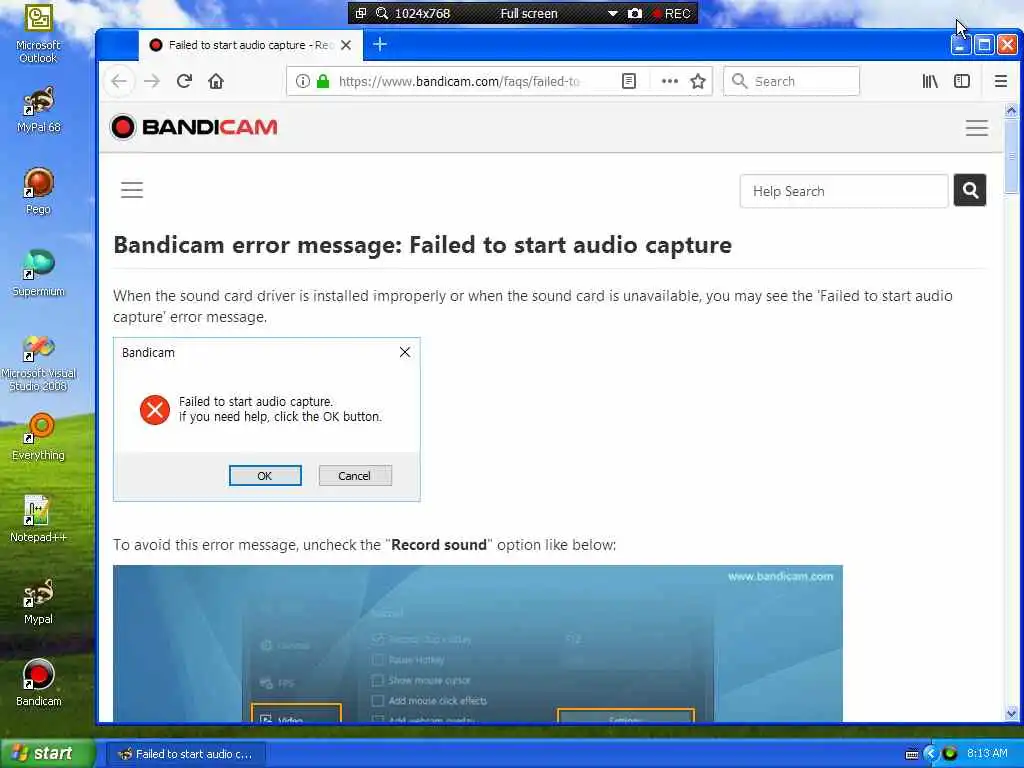This screenshot has width=1024, height=768.
Task: Launch the Mypal desktop shortcut
Action: click(x=39, y=601)
